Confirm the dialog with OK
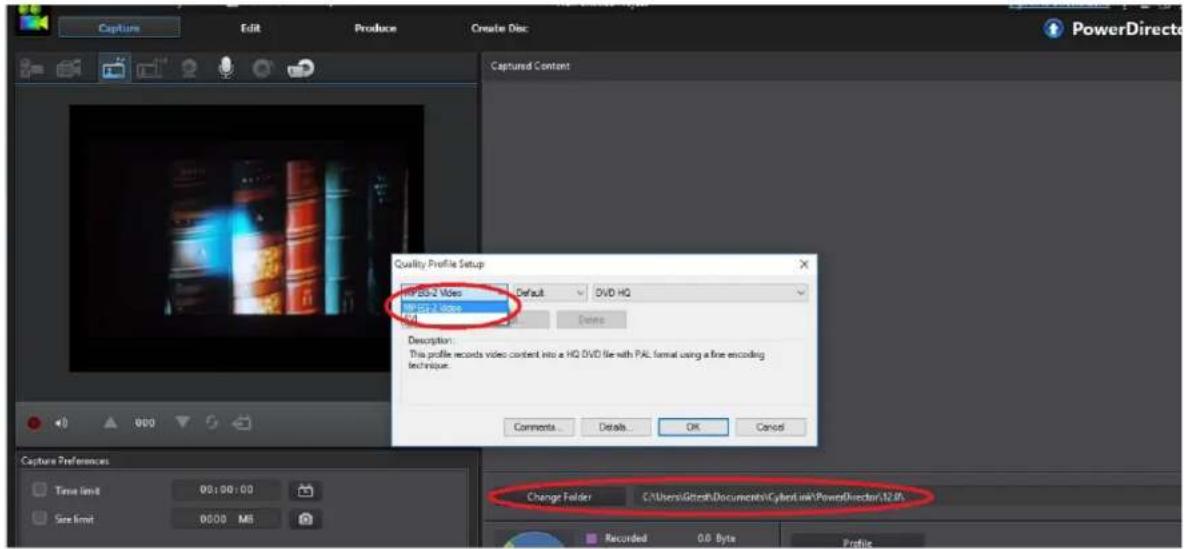The height and width of the screenshot is (549, 1184). click(693, 427)
